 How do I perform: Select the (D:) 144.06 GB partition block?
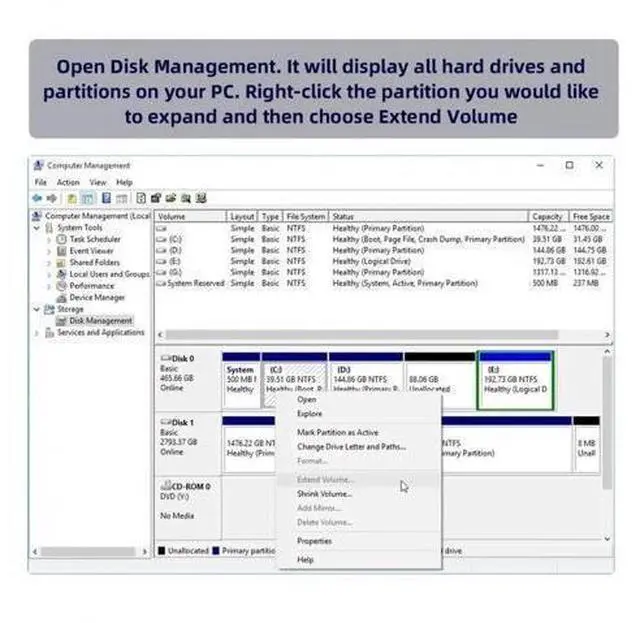pyautogui.click(x=366, y=381)
